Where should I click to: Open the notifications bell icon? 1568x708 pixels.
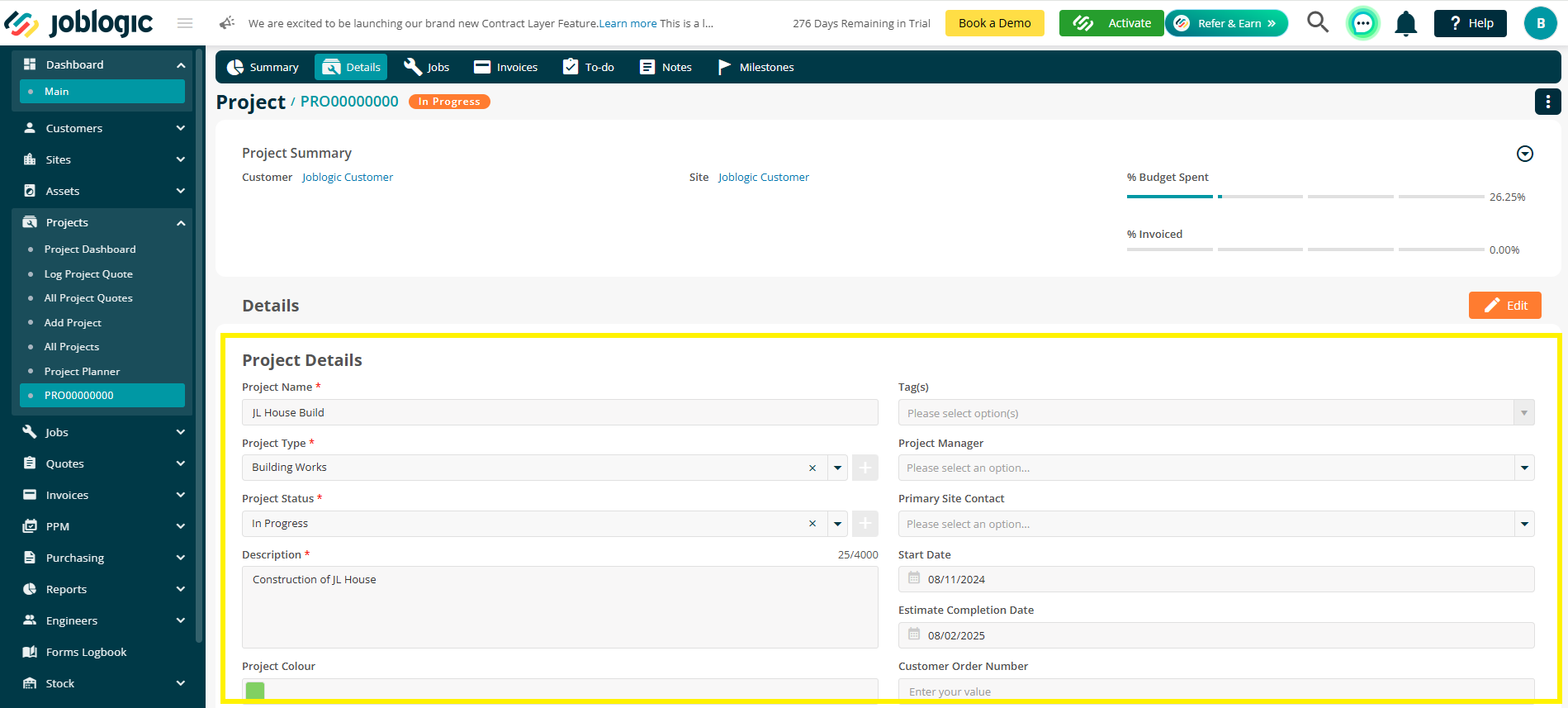coord(1405,23)
